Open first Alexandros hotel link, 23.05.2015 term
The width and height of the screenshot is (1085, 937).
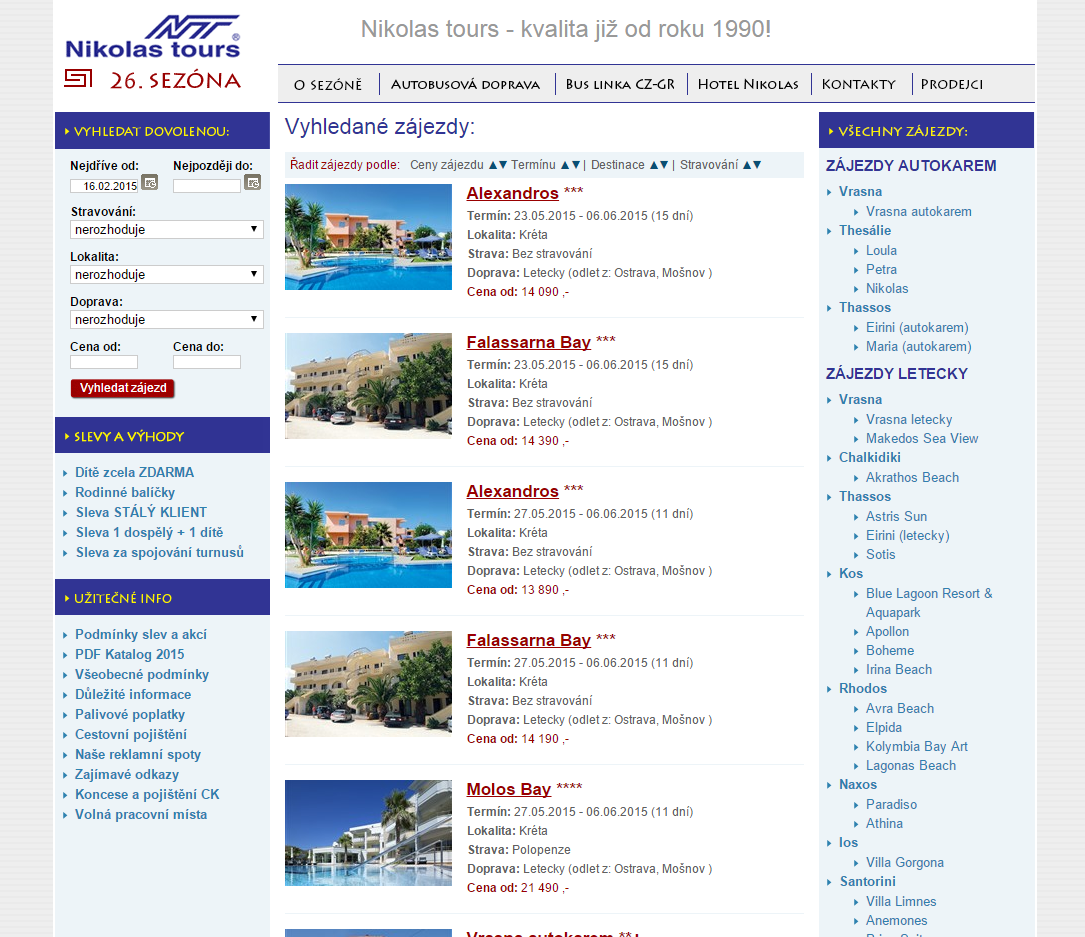tap(512, 193)
